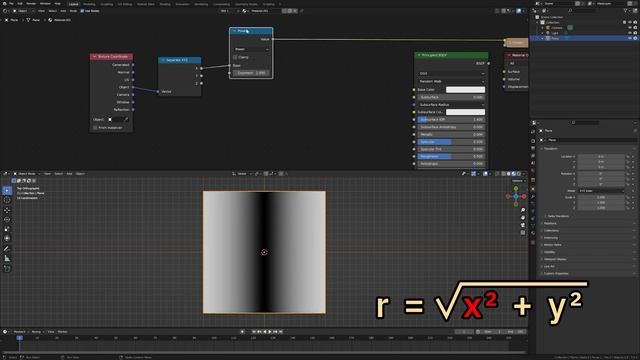
Task: Click the Texture Coordinate node header
Action: 111,56
